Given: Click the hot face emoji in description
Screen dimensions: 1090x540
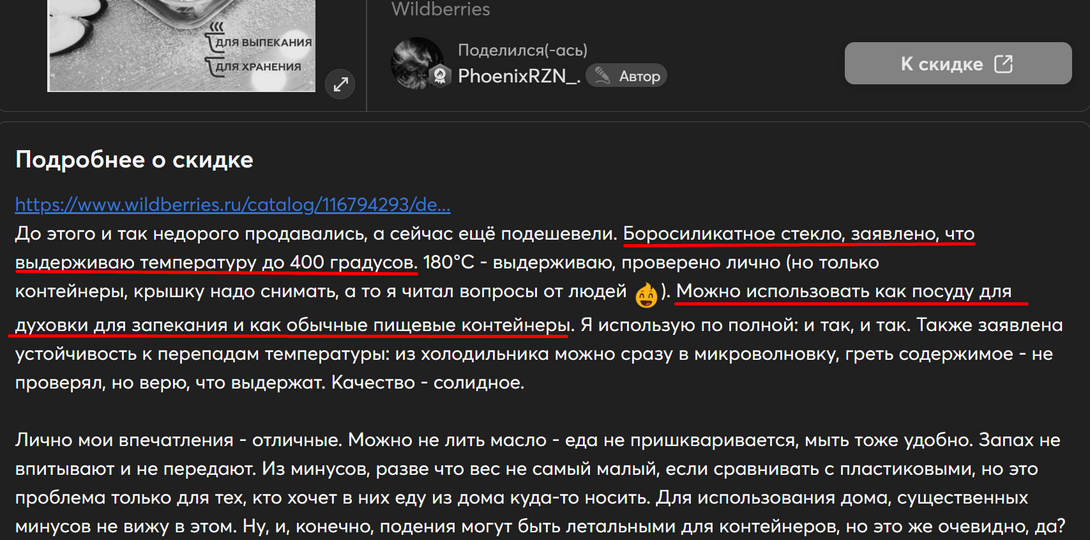Looking at the screenshot, I should (x=646, y=294).
